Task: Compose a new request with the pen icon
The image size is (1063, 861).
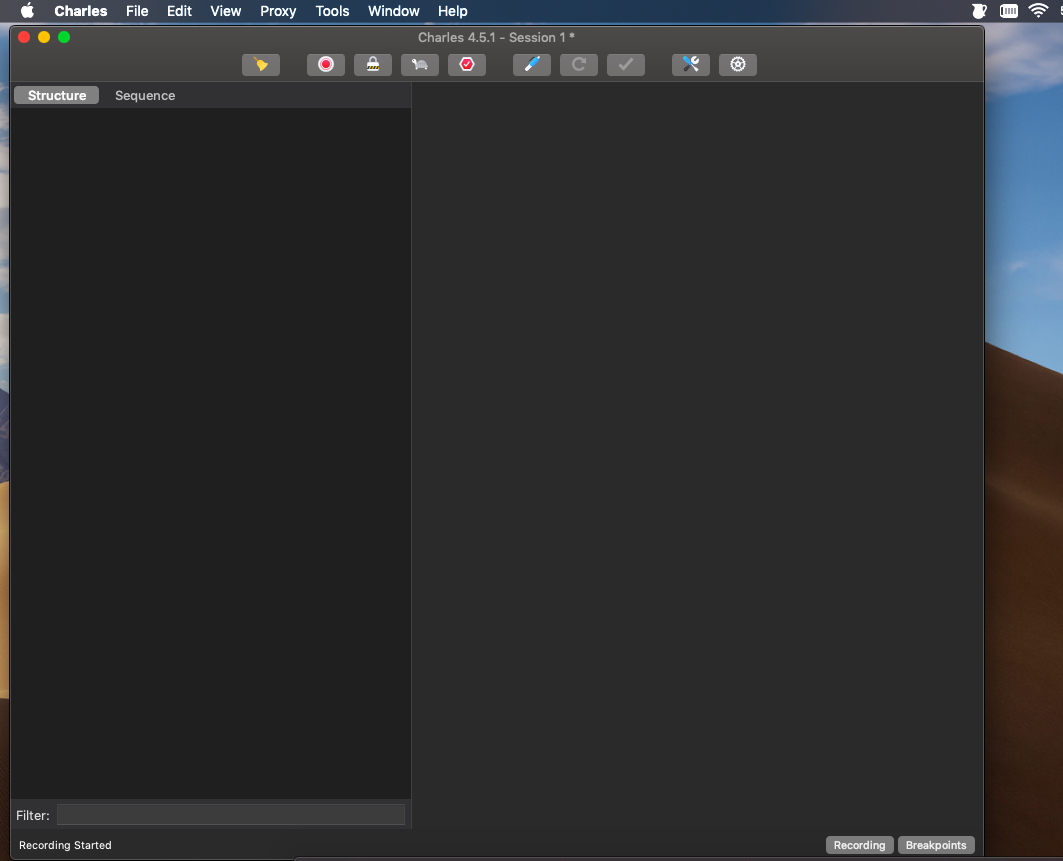Action: point(532,64)
